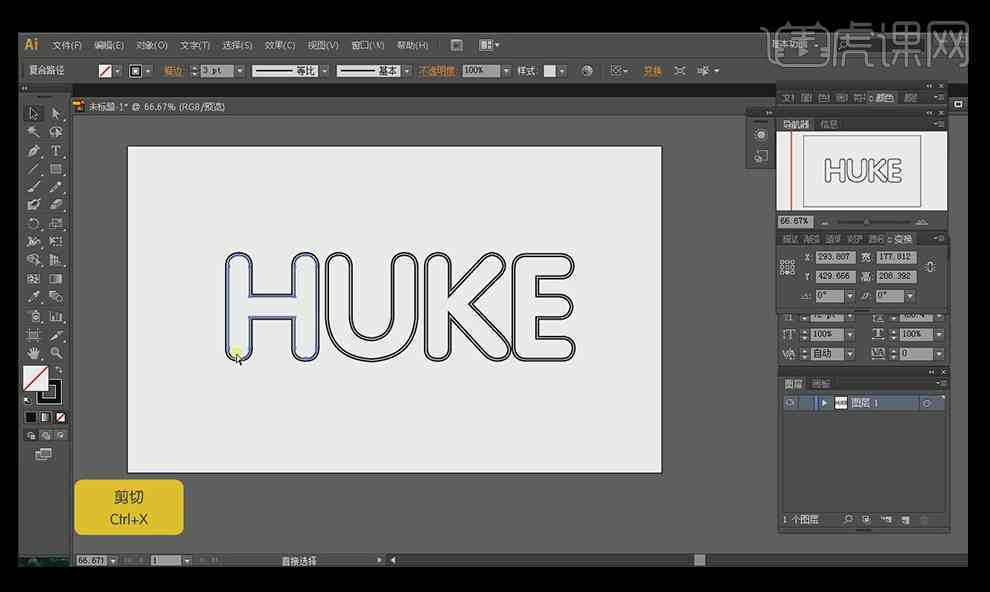Swap fill and stroke colors
This screenshot has width=990, height=592.
pyautogui.click(x=59, y=370)
